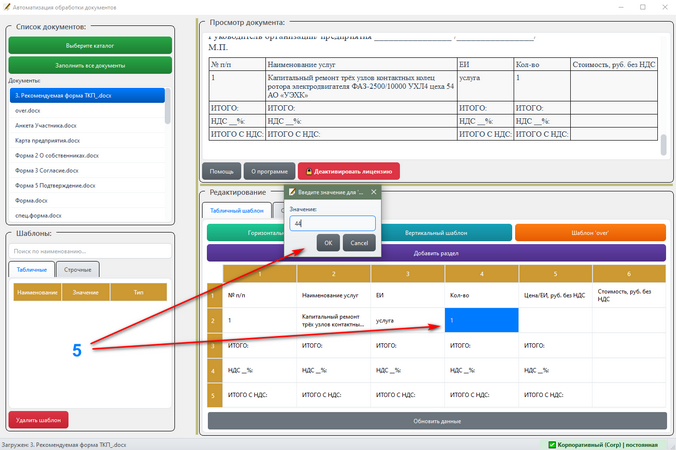Click the document preview vertical scrollbar
The image size is (676, 450).
pyautogui.click(x=663, y=144)
